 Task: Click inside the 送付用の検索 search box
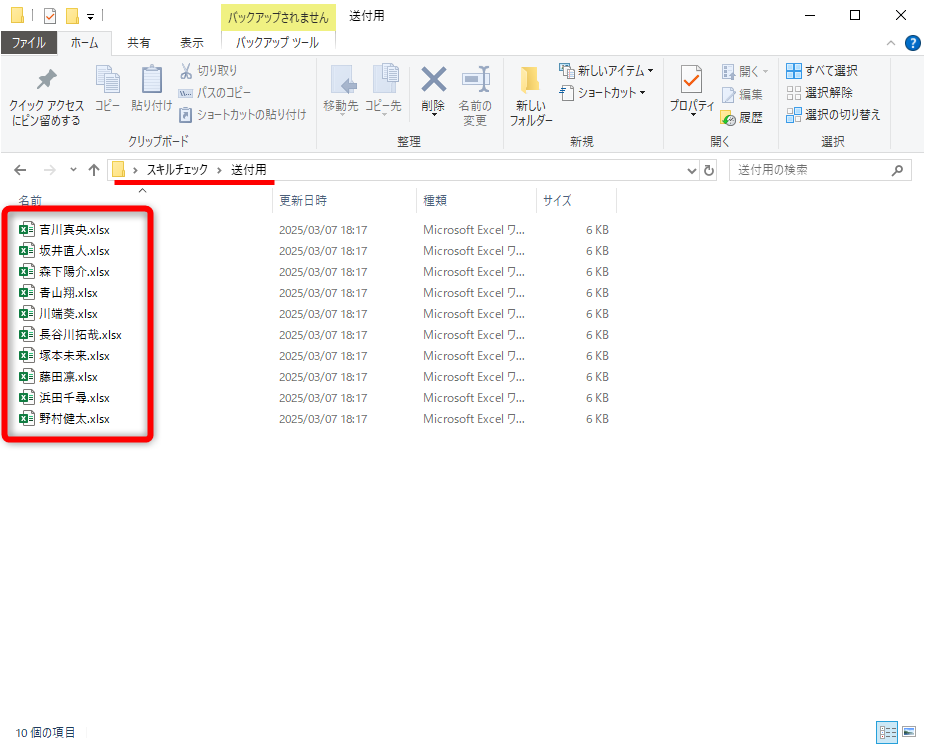tap(810, 169)
